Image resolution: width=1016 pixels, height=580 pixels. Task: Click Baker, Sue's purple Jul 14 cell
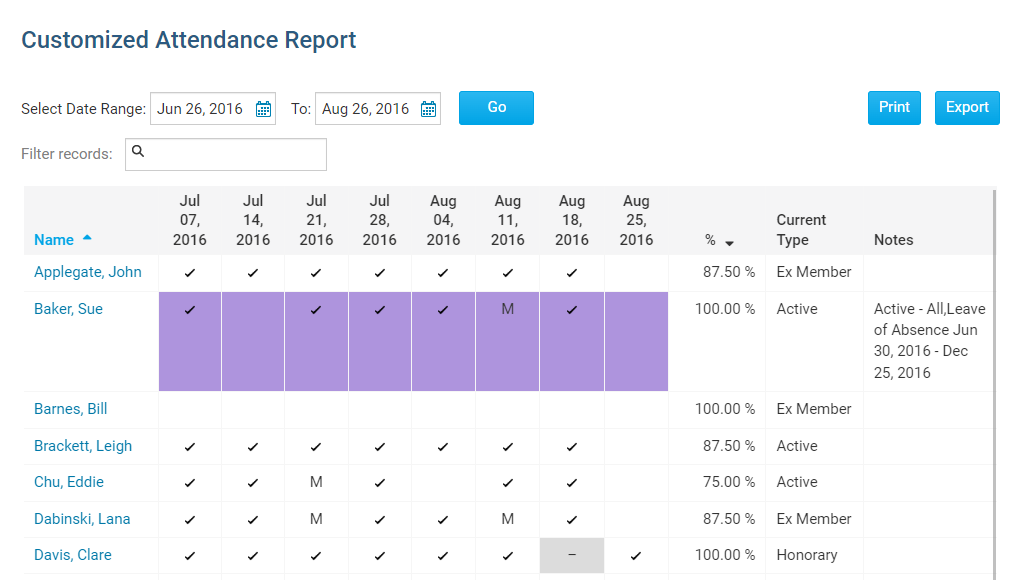tap(253, 341)
